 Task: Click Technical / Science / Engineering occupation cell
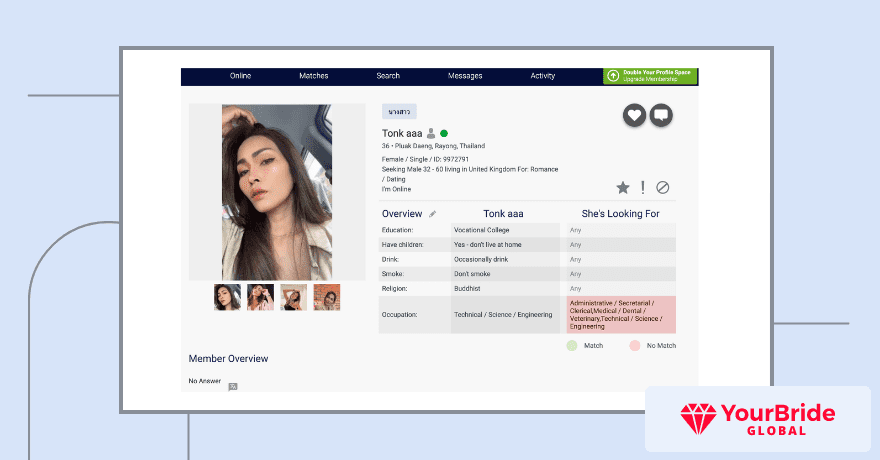505,315
